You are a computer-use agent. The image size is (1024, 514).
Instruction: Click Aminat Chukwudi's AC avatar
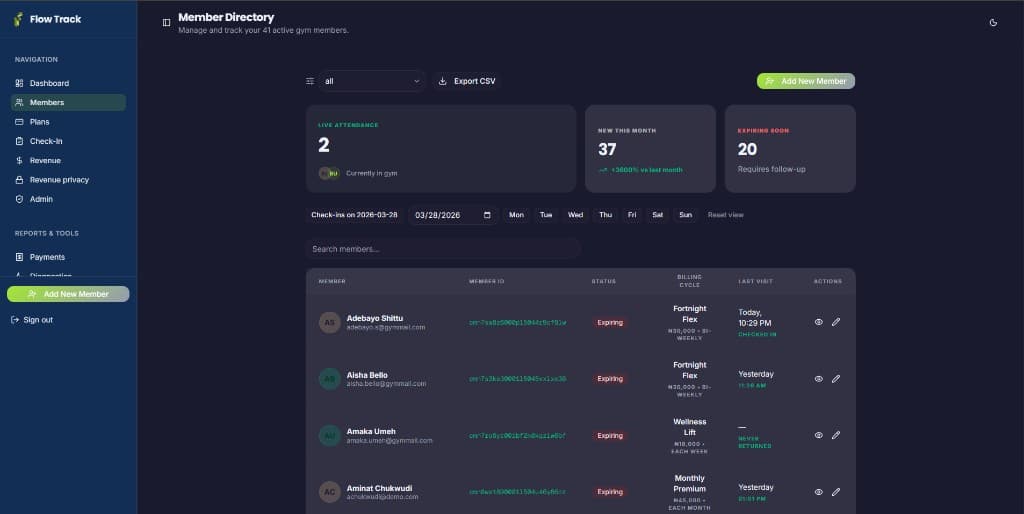point(330,492)
